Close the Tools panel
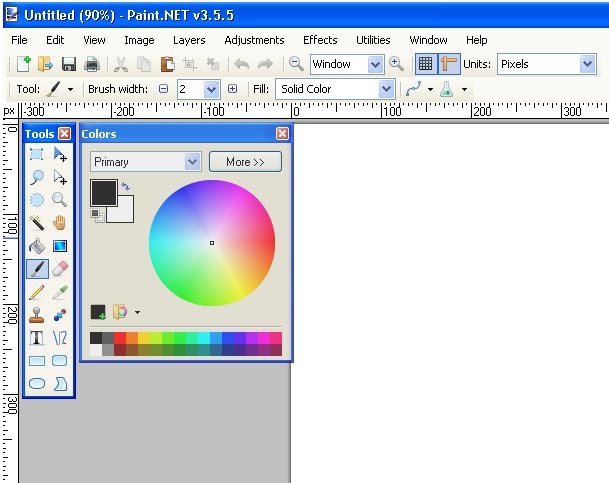The height and width of the screenshot is (483, 609). (x=64, y=134)
